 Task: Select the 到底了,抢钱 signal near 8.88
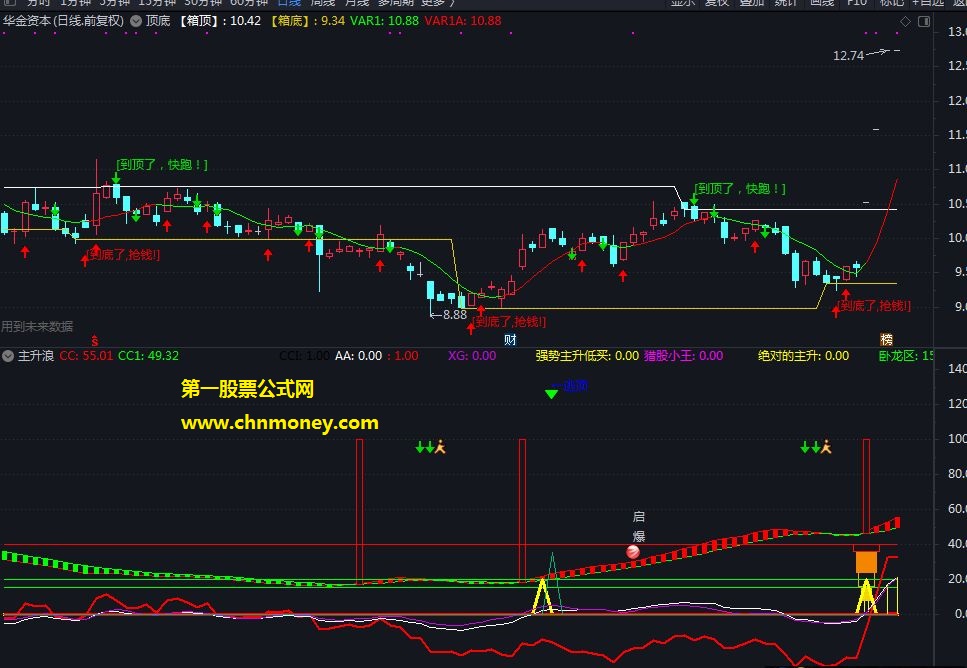tap(509, 321)
